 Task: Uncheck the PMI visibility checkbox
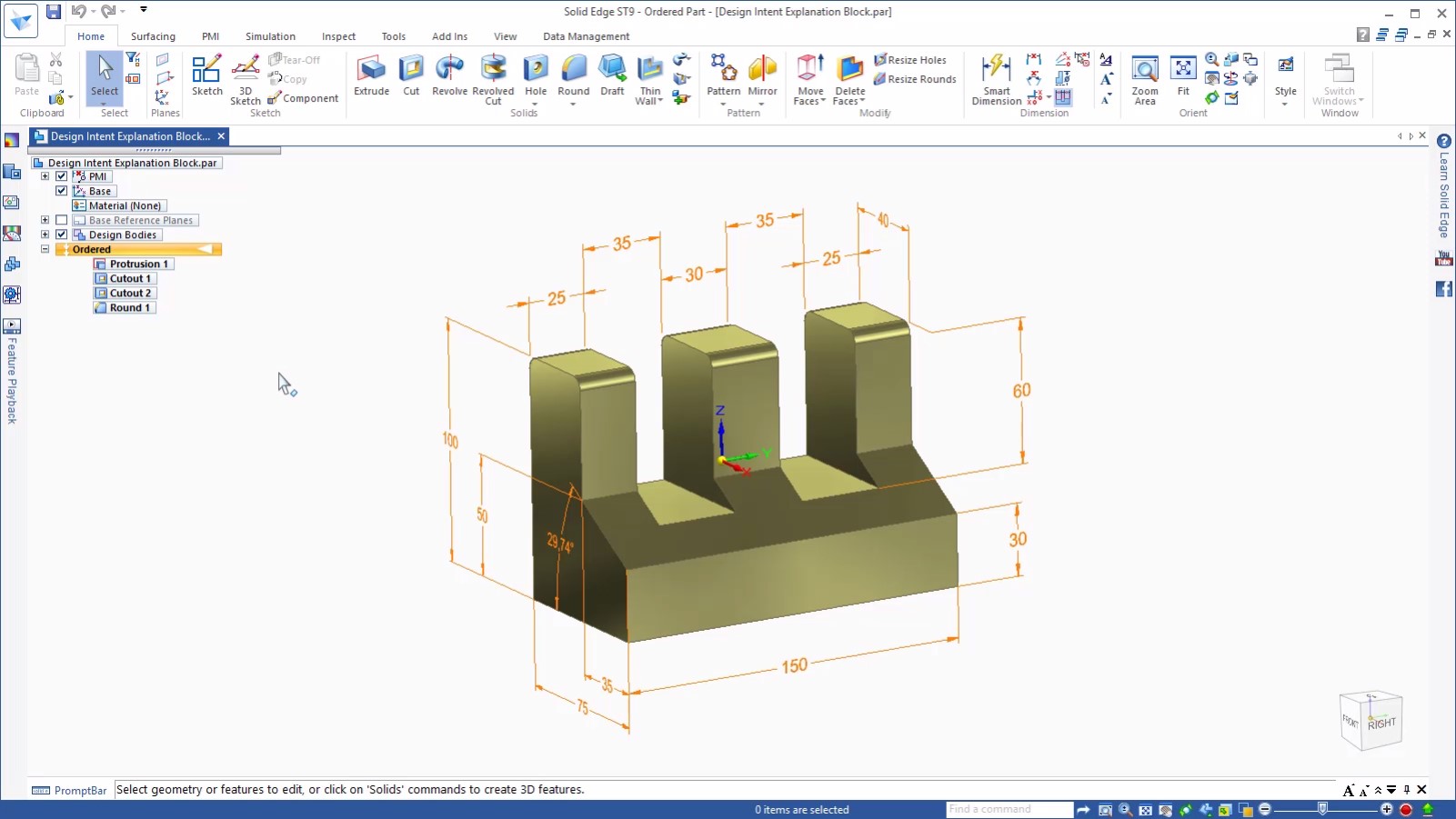[61, 176]
